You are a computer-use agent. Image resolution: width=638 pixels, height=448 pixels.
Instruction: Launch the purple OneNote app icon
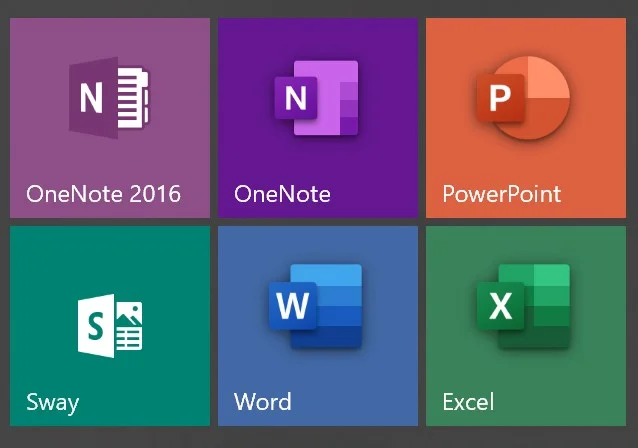pyautogui.click(x=317, y=98)
